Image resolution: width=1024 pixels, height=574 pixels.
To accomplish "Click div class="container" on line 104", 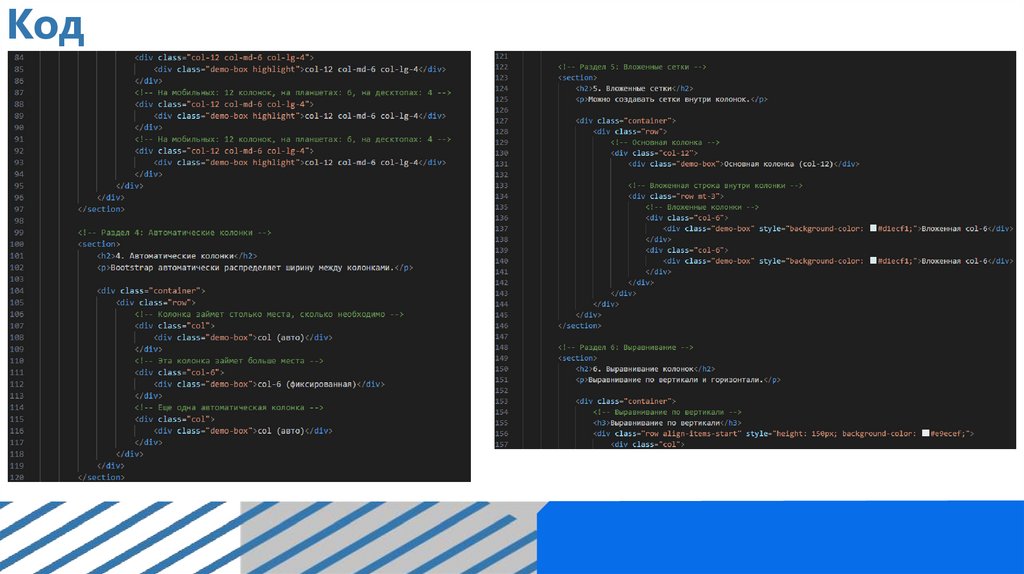I will [x=152, y=291].
